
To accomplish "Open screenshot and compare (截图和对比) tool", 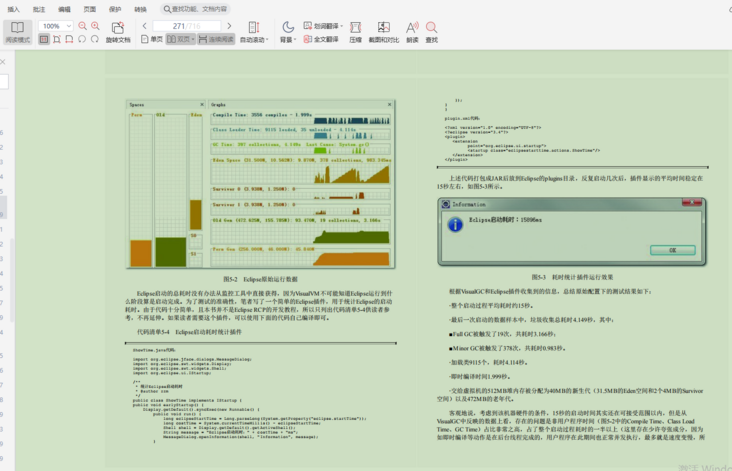I will [383, 32].
